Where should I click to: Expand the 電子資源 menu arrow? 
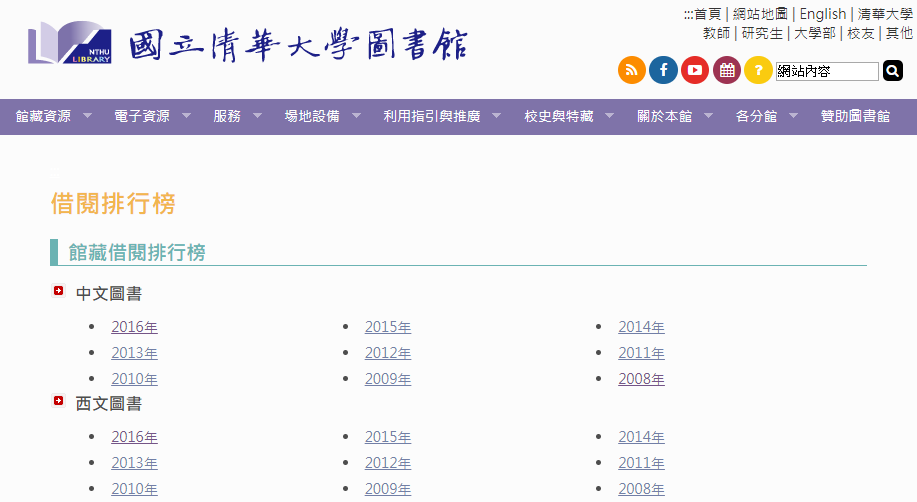186,116
